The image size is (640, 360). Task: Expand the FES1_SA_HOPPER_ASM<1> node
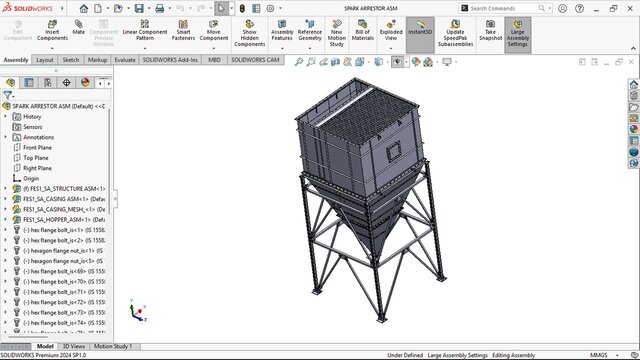pyautogui.click(x=5, y=220)
